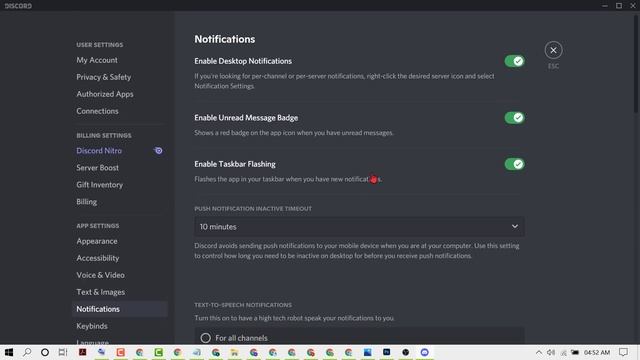
Task: Close settings with the ESC X button
Action: point(553,50)
